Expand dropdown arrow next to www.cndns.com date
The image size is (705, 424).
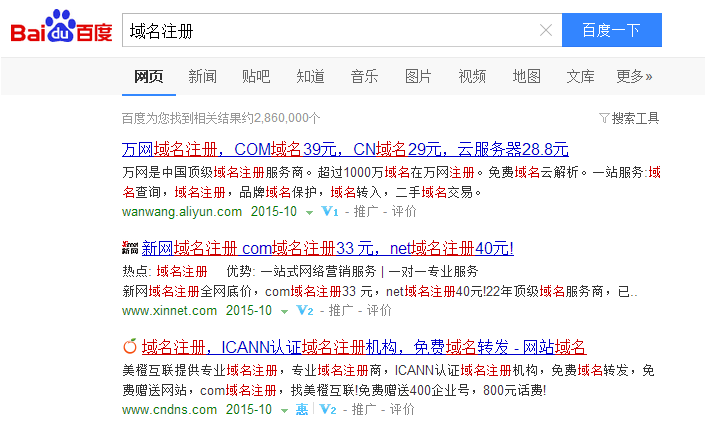click(284, 411)
